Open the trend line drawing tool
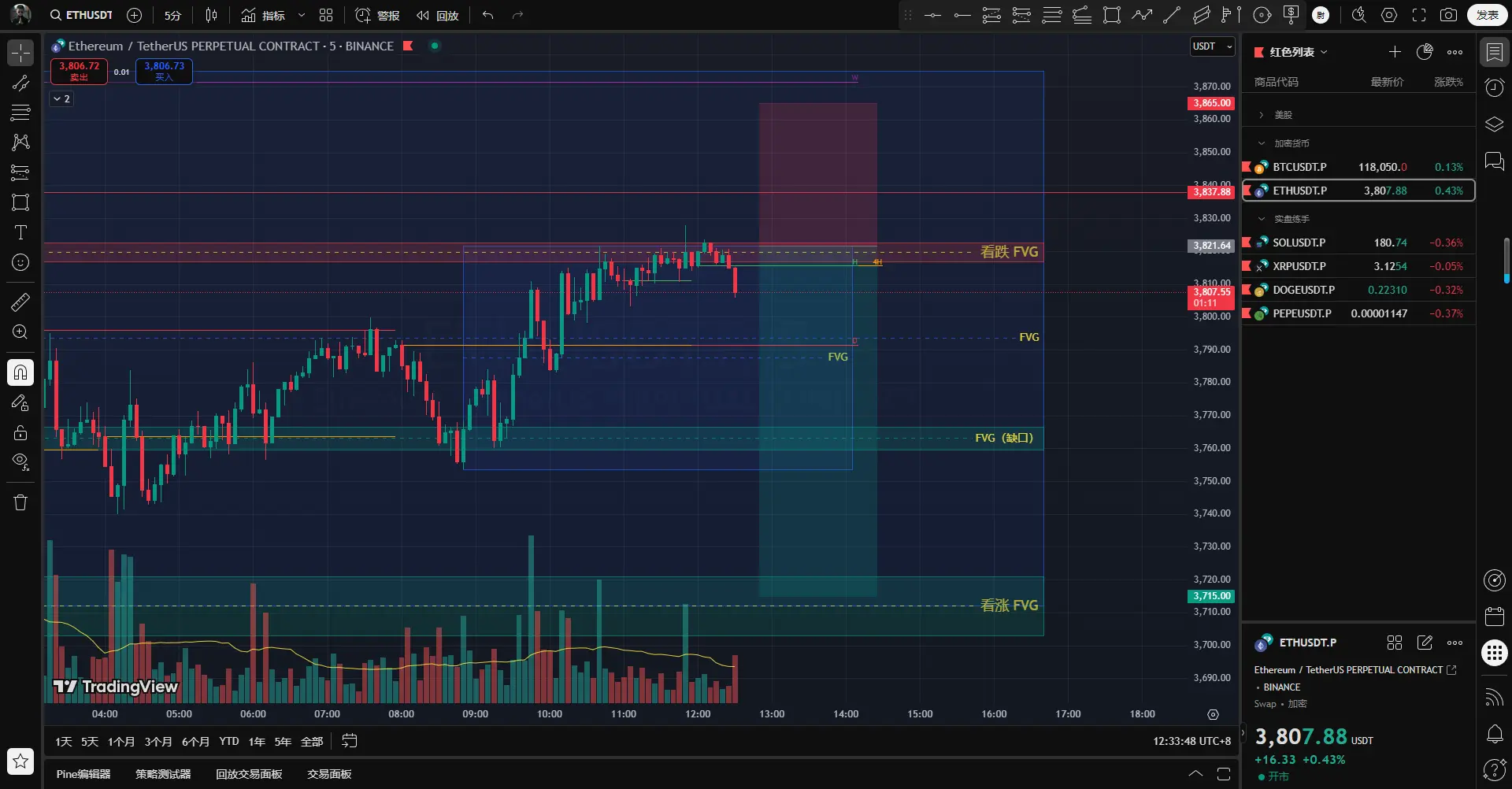Viewport: 1512px width, 789px height. 20,83
